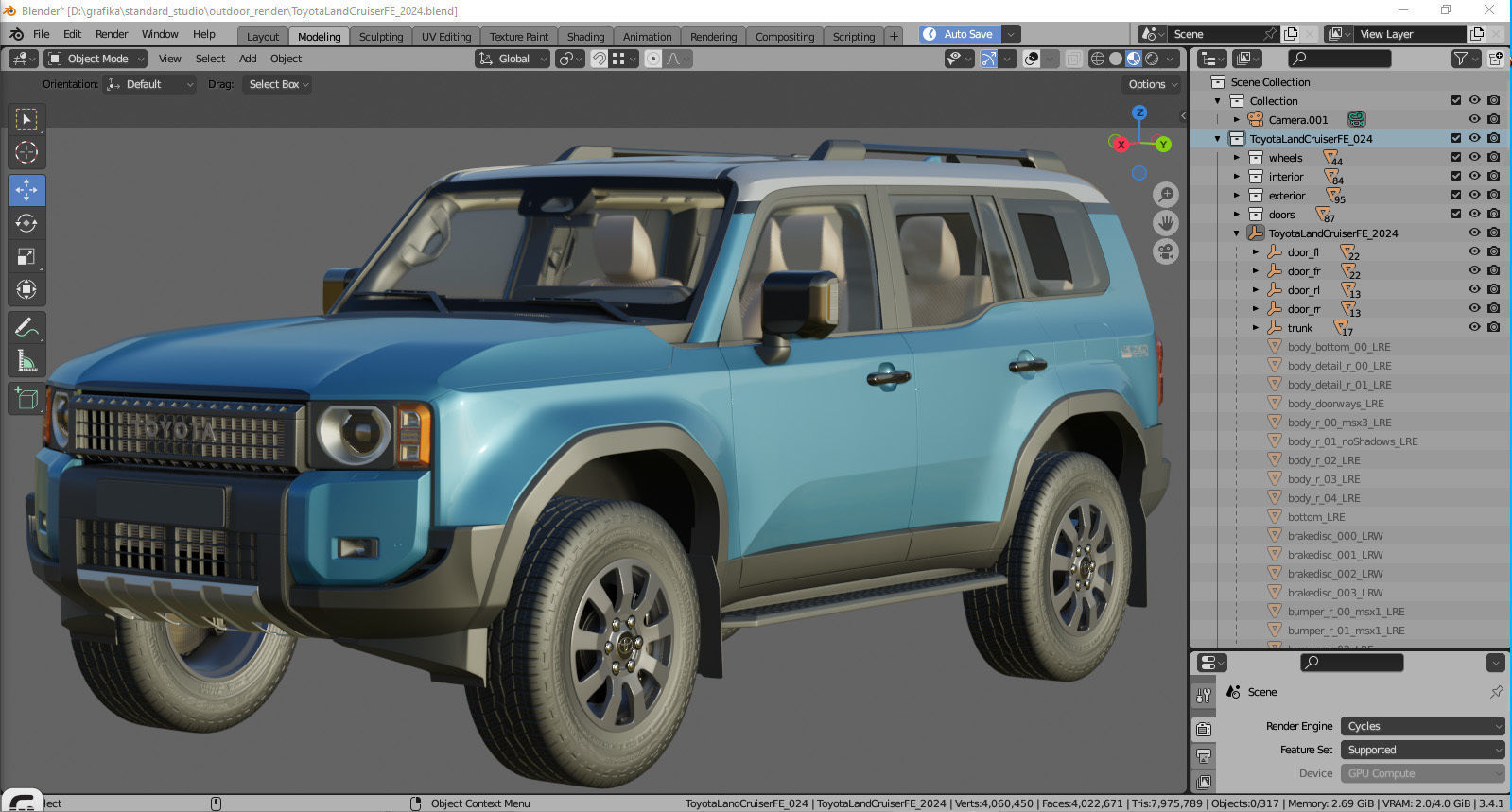Collapse the ToyotaLandCruiserFE_2024 object
The width and height of the screenshot is (1512, 812).
(x=1237, y=233)
